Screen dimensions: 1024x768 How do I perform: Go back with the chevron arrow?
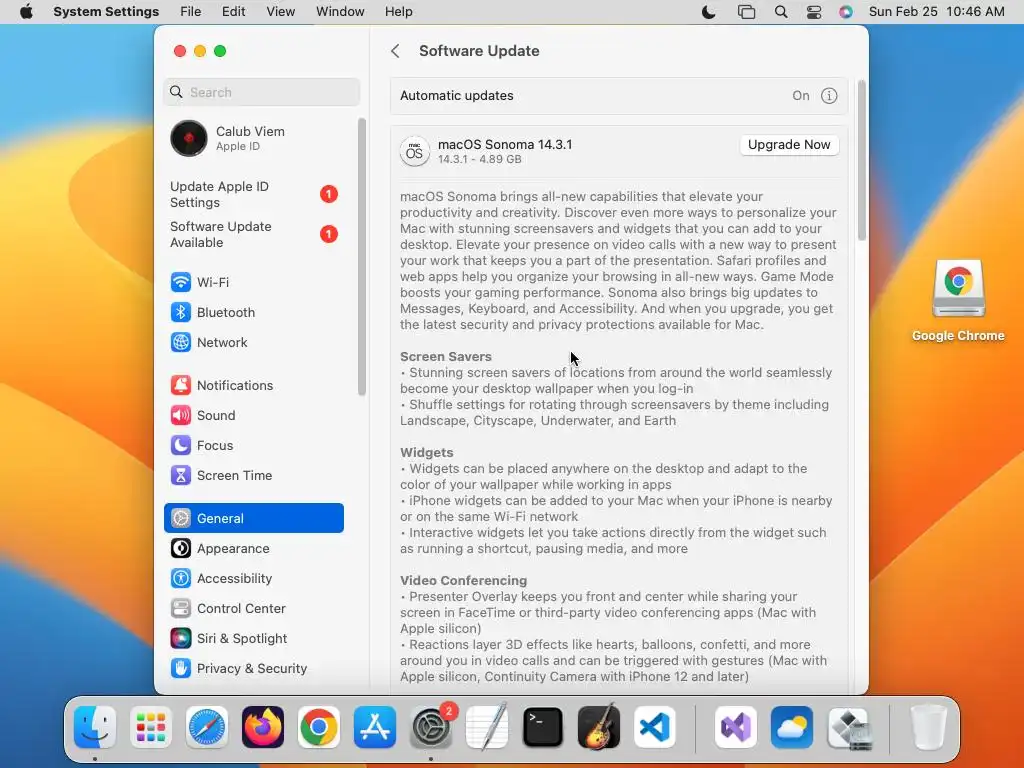point(395,51)
